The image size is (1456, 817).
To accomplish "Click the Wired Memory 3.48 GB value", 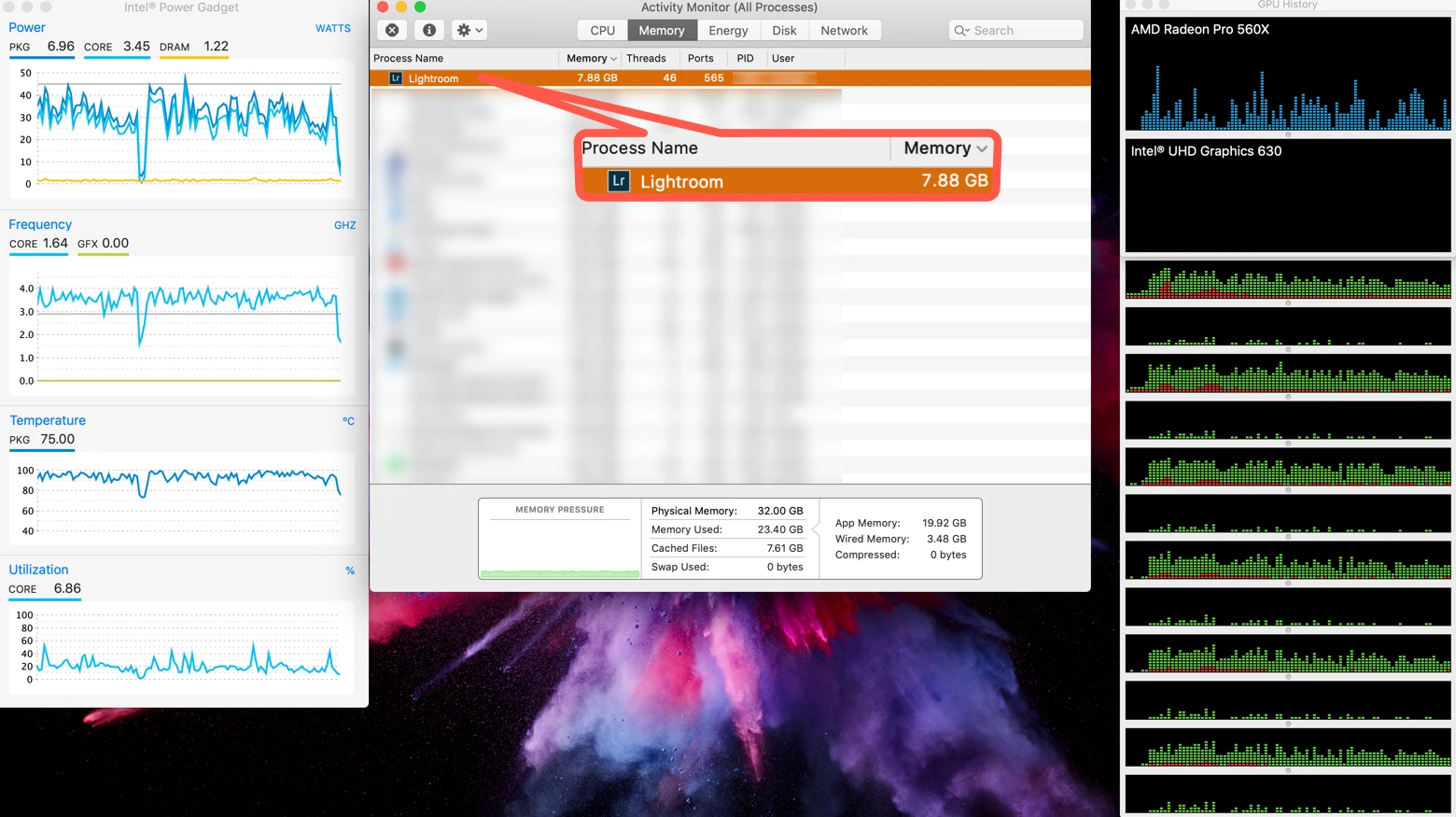I will coord(946,539).
